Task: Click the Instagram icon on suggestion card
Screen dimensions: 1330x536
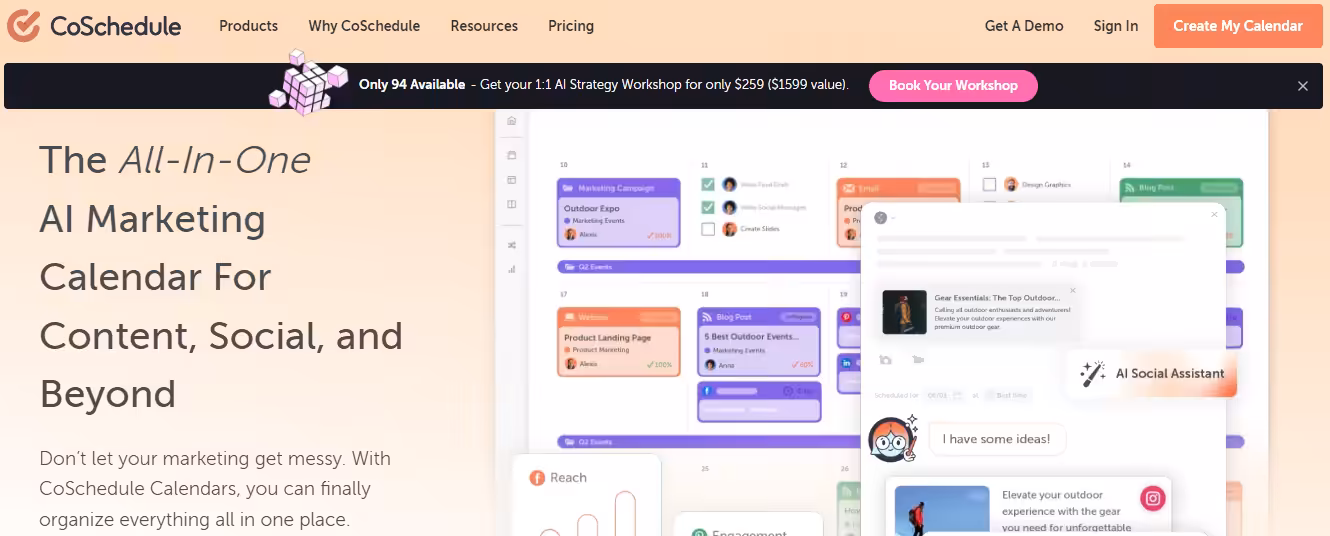Action: point(1153,498)
